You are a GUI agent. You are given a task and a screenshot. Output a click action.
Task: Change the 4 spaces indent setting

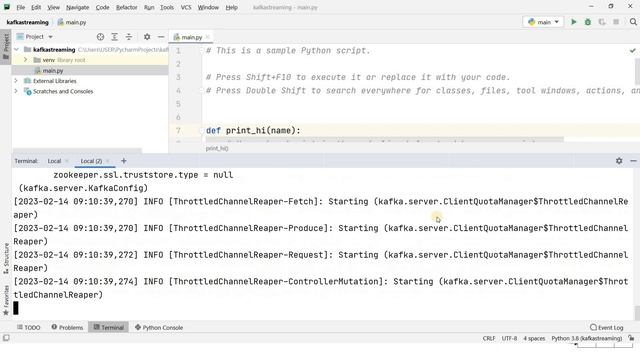534,338
